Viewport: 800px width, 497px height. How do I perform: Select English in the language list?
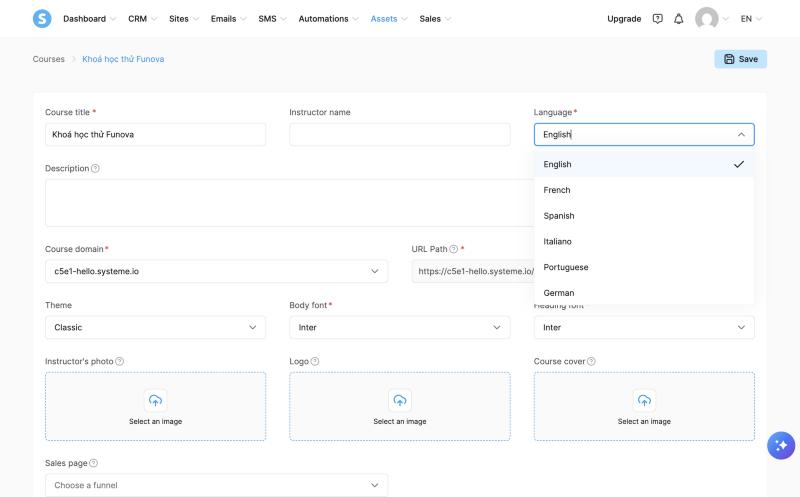644,164
